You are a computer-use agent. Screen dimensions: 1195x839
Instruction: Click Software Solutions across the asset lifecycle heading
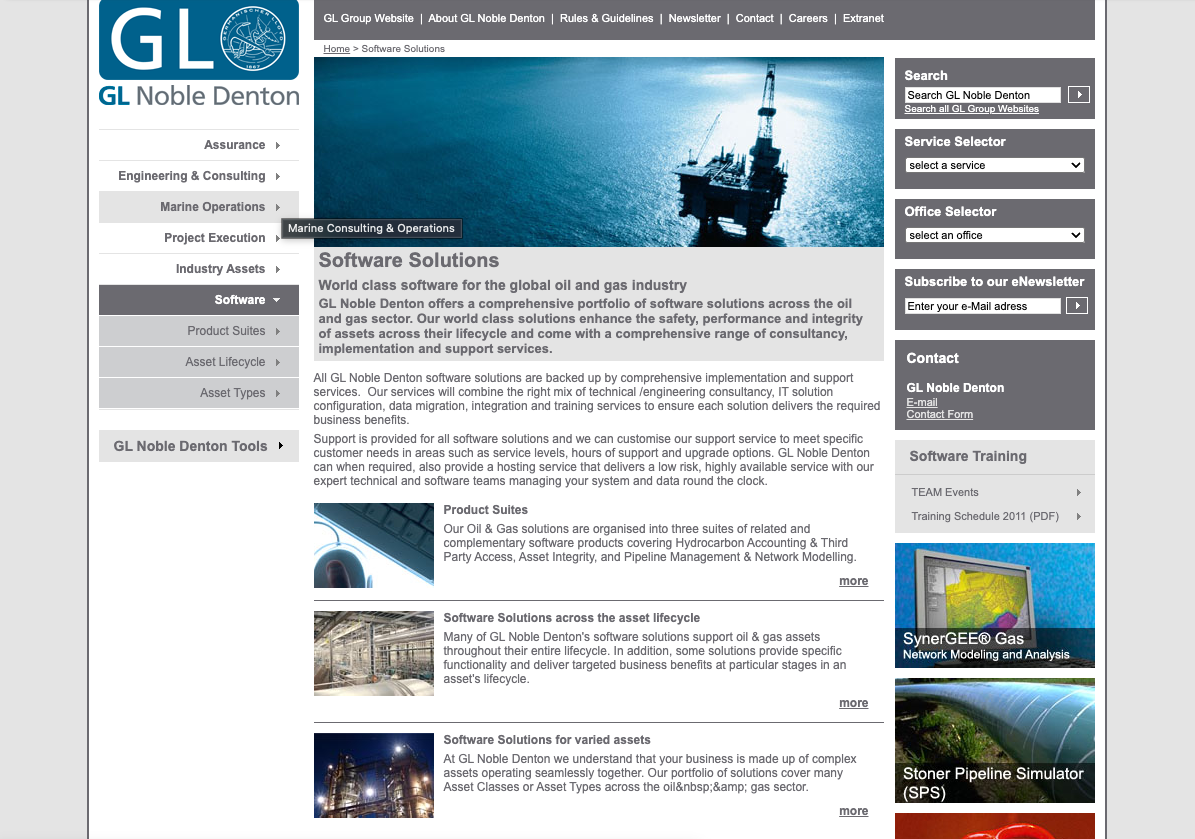572,618
